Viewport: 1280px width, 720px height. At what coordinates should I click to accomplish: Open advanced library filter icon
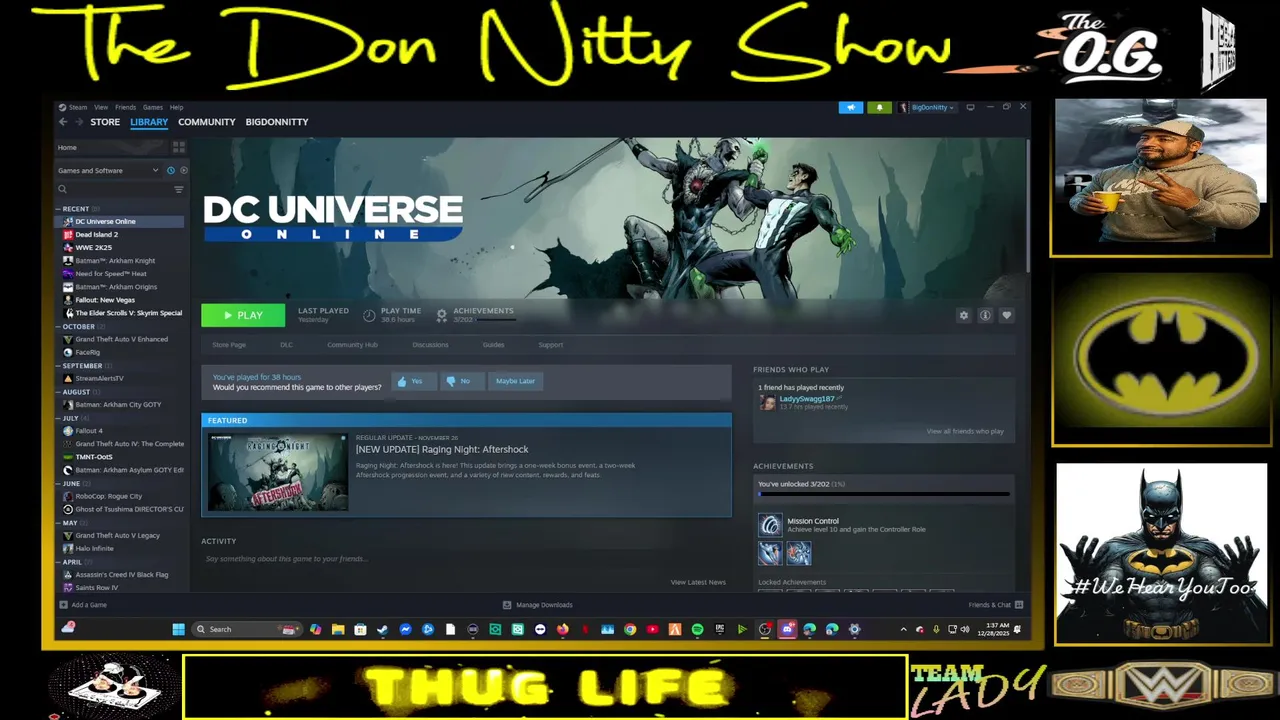[179, 189]
